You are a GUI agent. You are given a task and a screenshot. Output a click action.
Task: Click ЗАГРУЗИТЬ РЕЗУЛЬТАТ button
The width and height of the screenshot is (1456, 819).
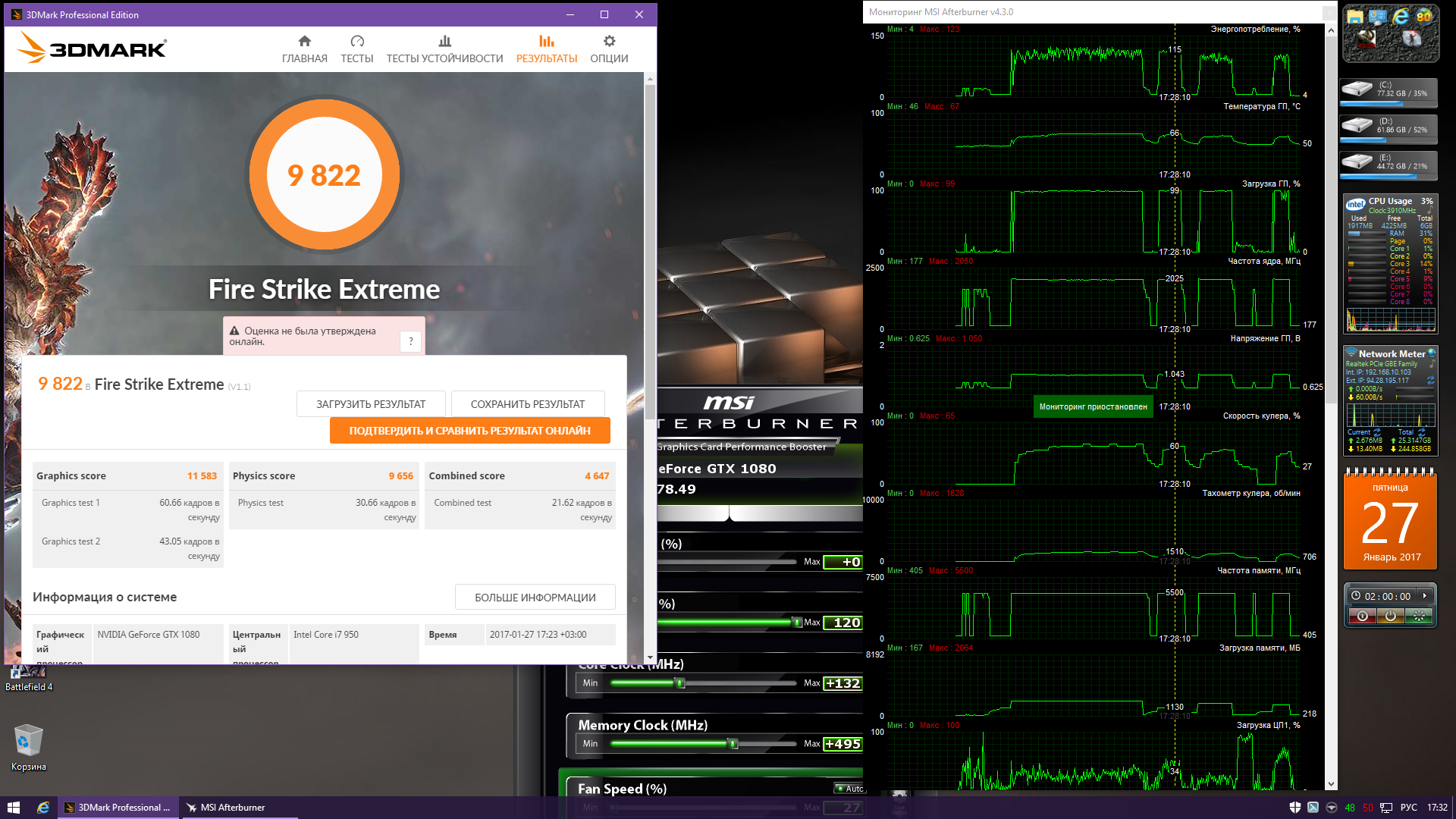(x=371, y=404)
